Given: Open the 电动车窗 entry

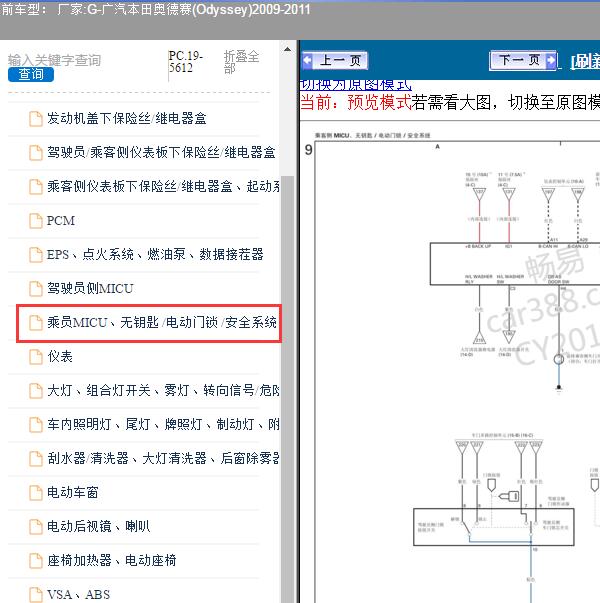Looking at the screenshot, I should [x=73, y=492].
